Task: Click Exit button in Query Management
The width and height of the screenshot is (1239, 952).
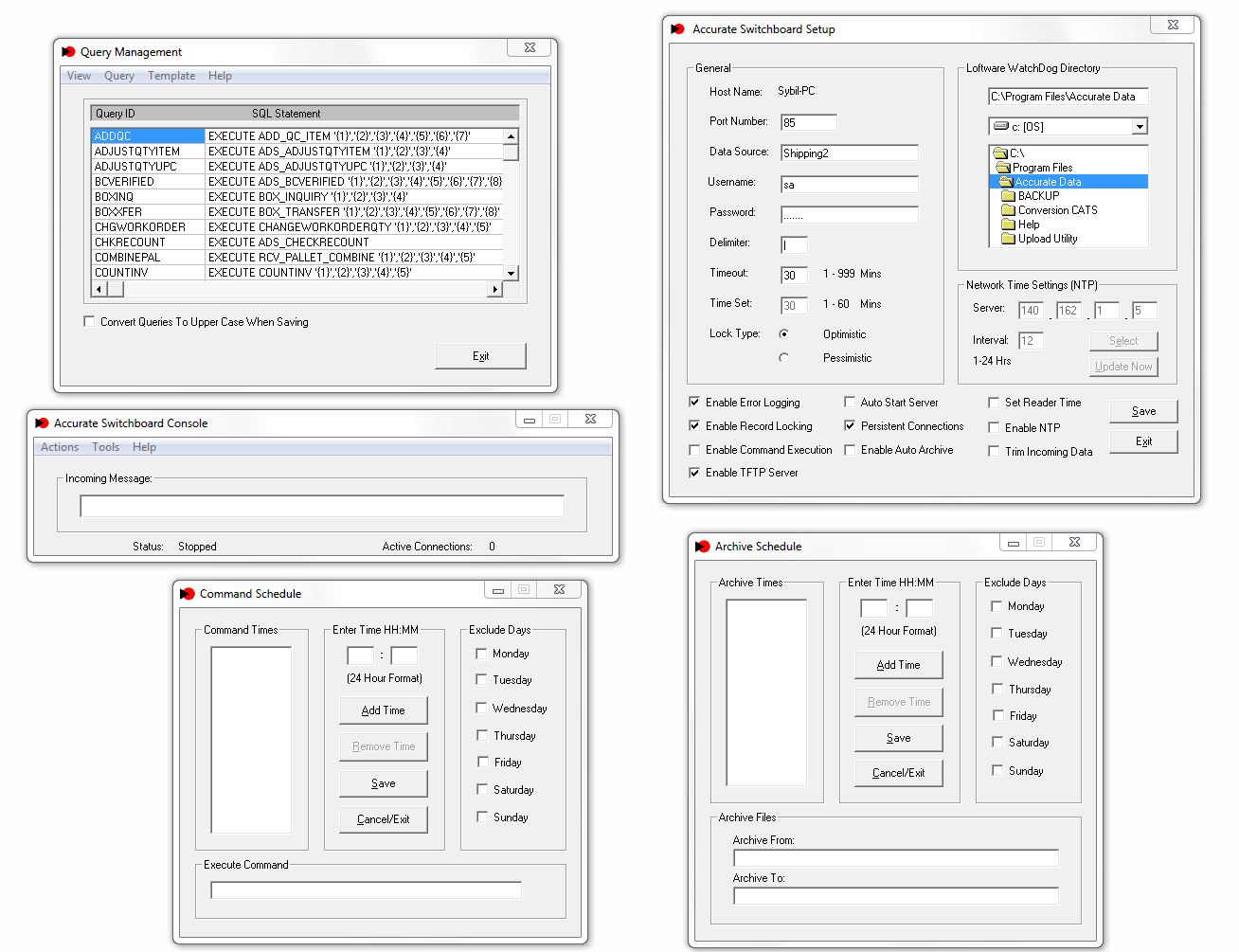Action: pyautogui.click(x=480, y=356)
